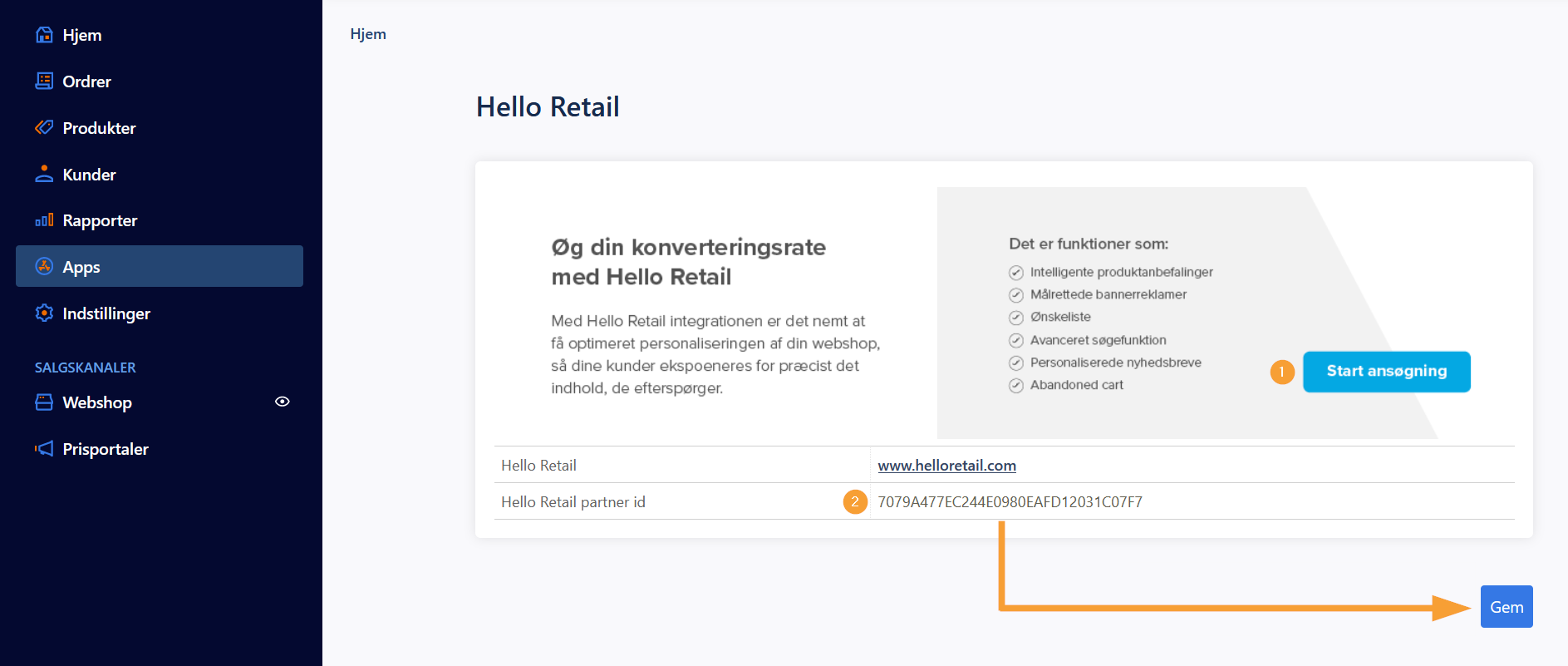Click the Hjem breadcrumb link

pos(368,34)
